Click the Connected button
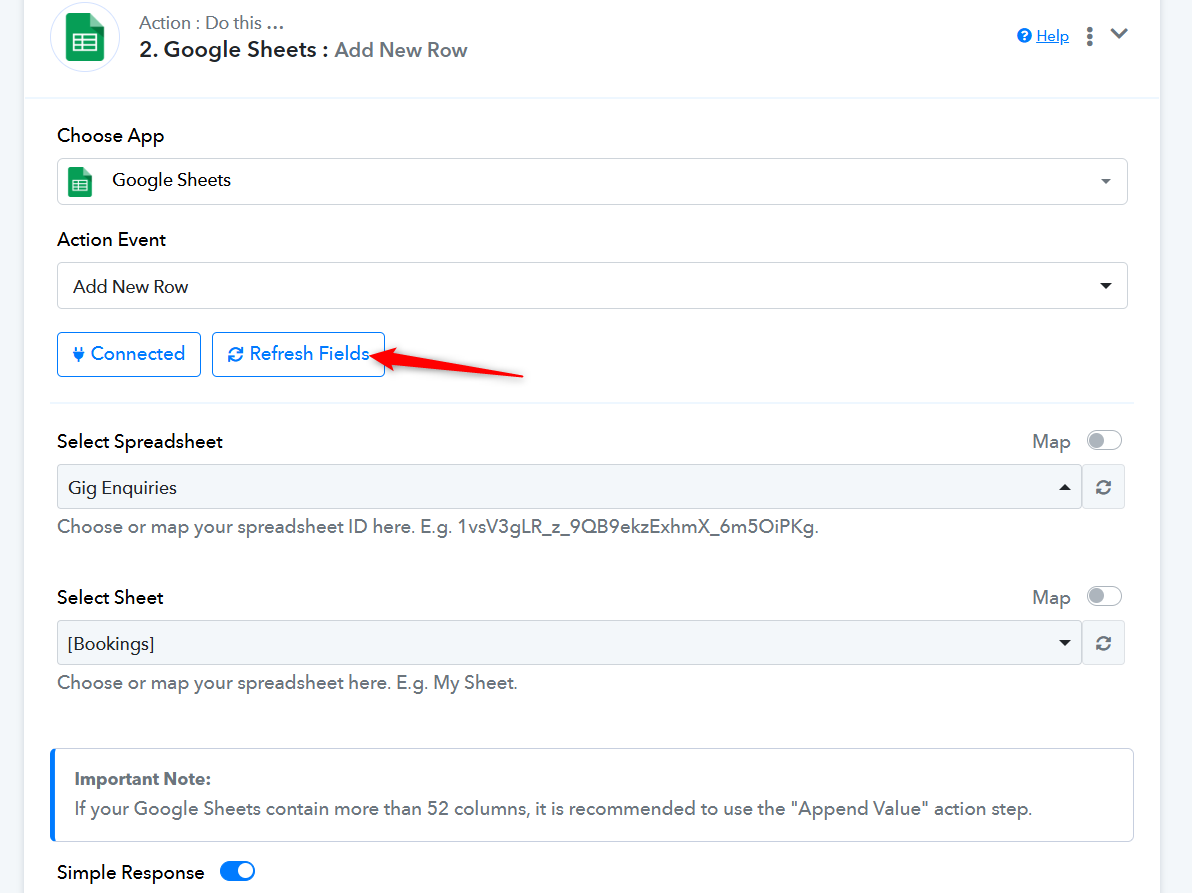This screenshot has width=1192, height=893. pyautogui.click(x=128, y=354)
